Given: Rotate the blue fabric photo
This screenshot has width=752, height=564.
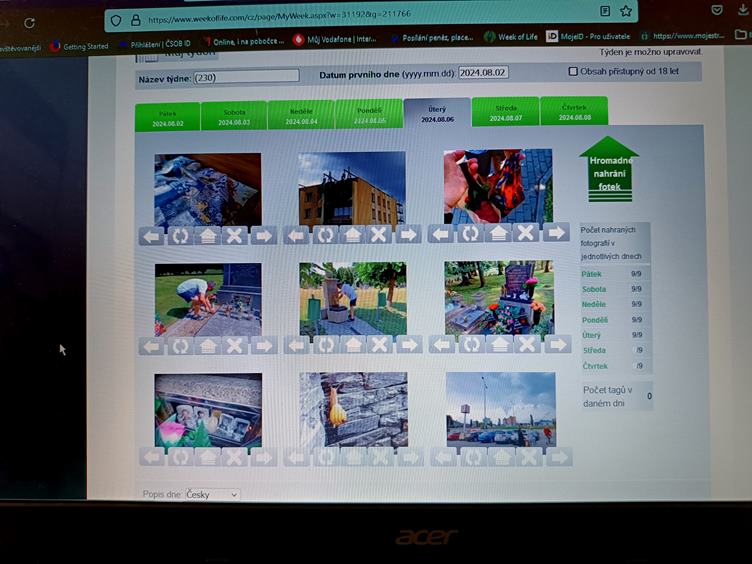Looking at the screenshot, I should tap(180, 236).
